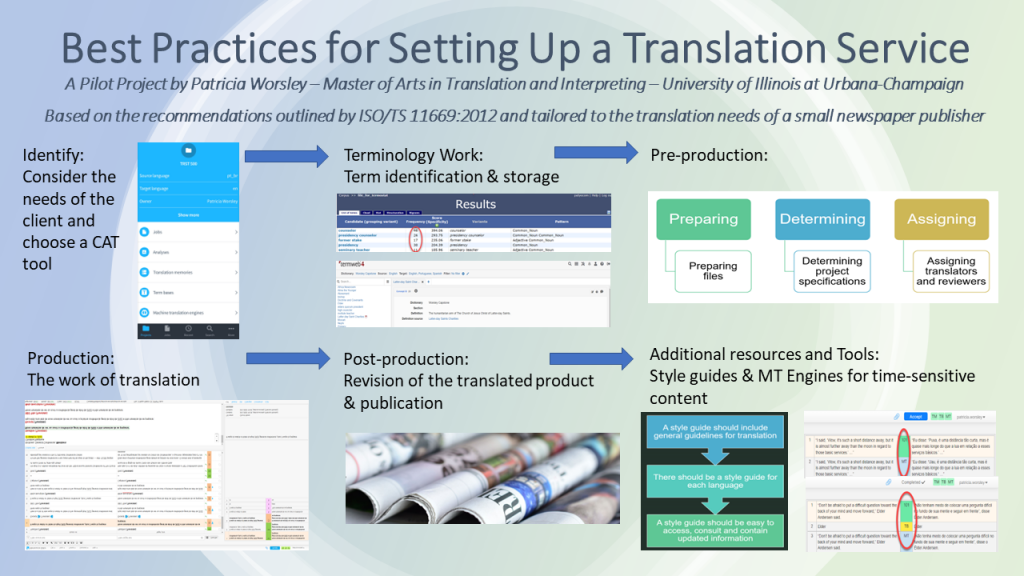Open the Jobs tab in the bottom bar
The height and width of the screenshot is (576, 1024).
(167, 331)
